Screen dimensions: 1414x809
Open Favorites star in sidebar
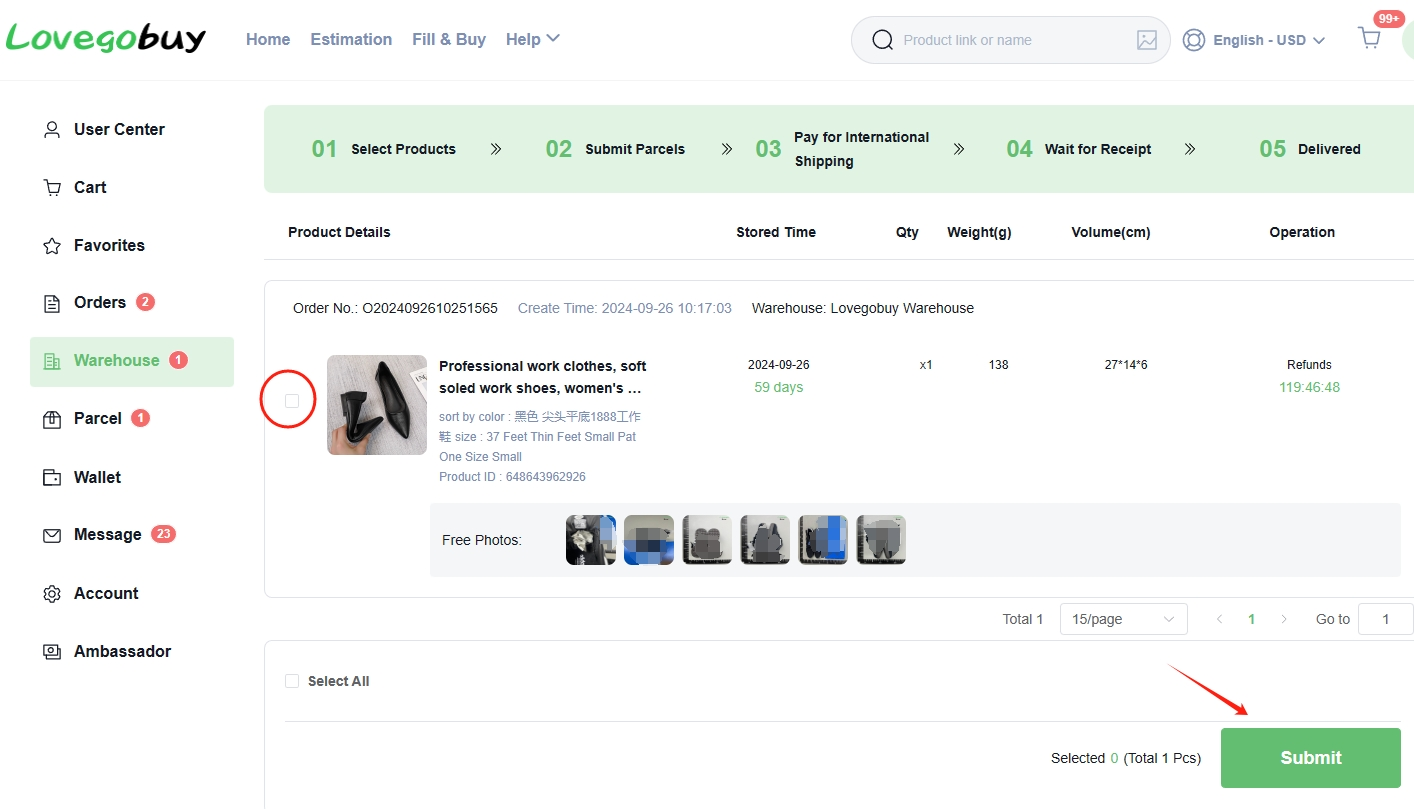(x=52, y=245)
